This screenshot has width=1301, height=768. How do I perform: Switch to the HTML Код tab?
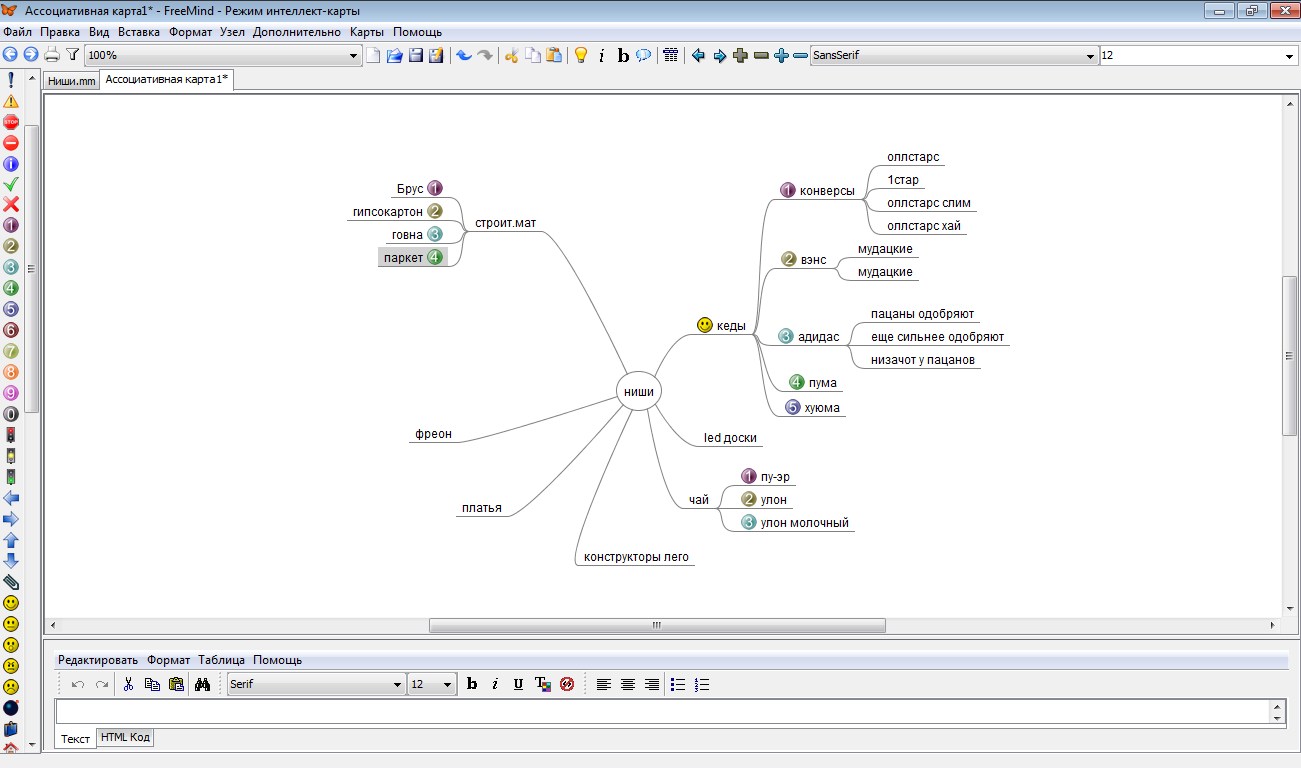click(125, 737)
